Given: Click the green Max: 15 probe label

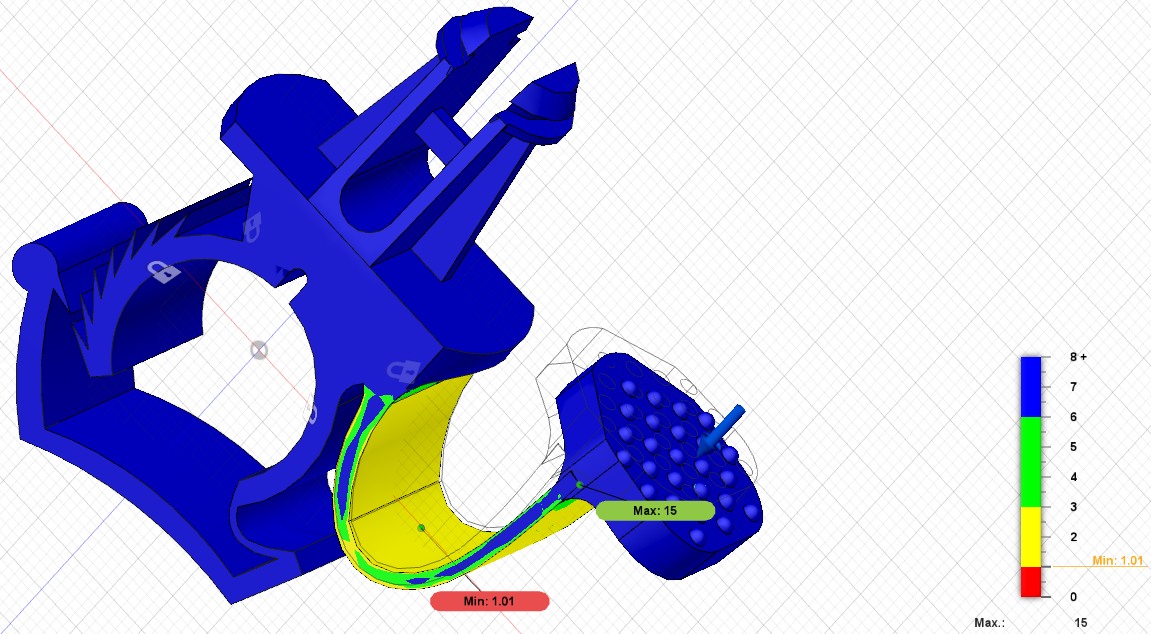Looking at the screenshot, I should (x=655, y=511).
